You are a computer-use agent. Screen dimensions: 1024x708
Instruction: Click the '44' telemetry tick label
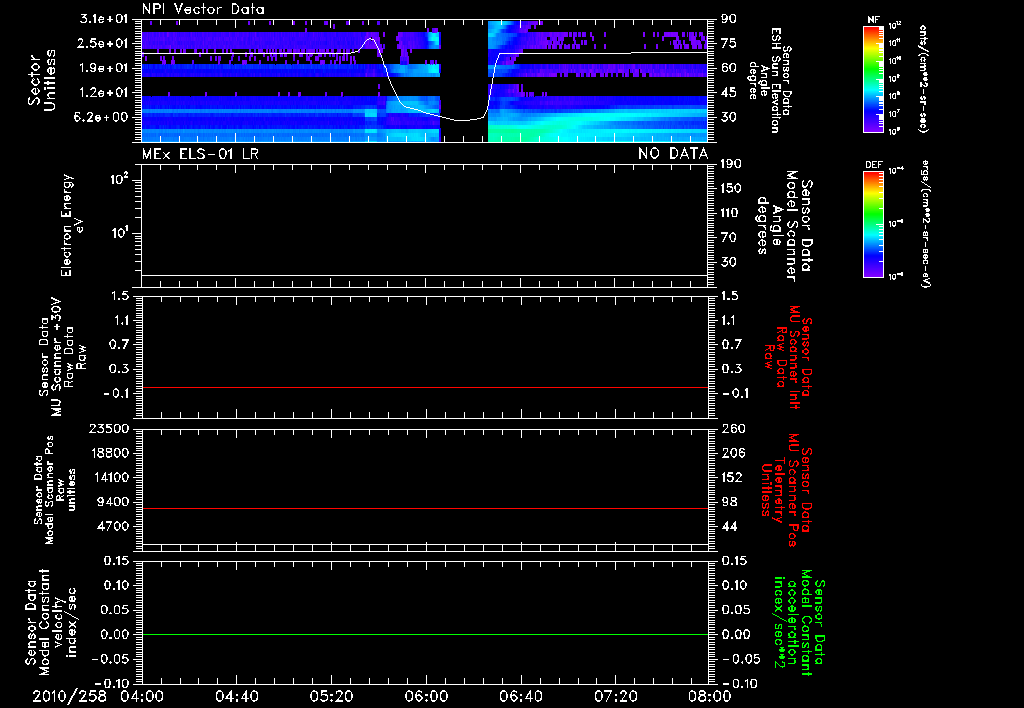729,527
